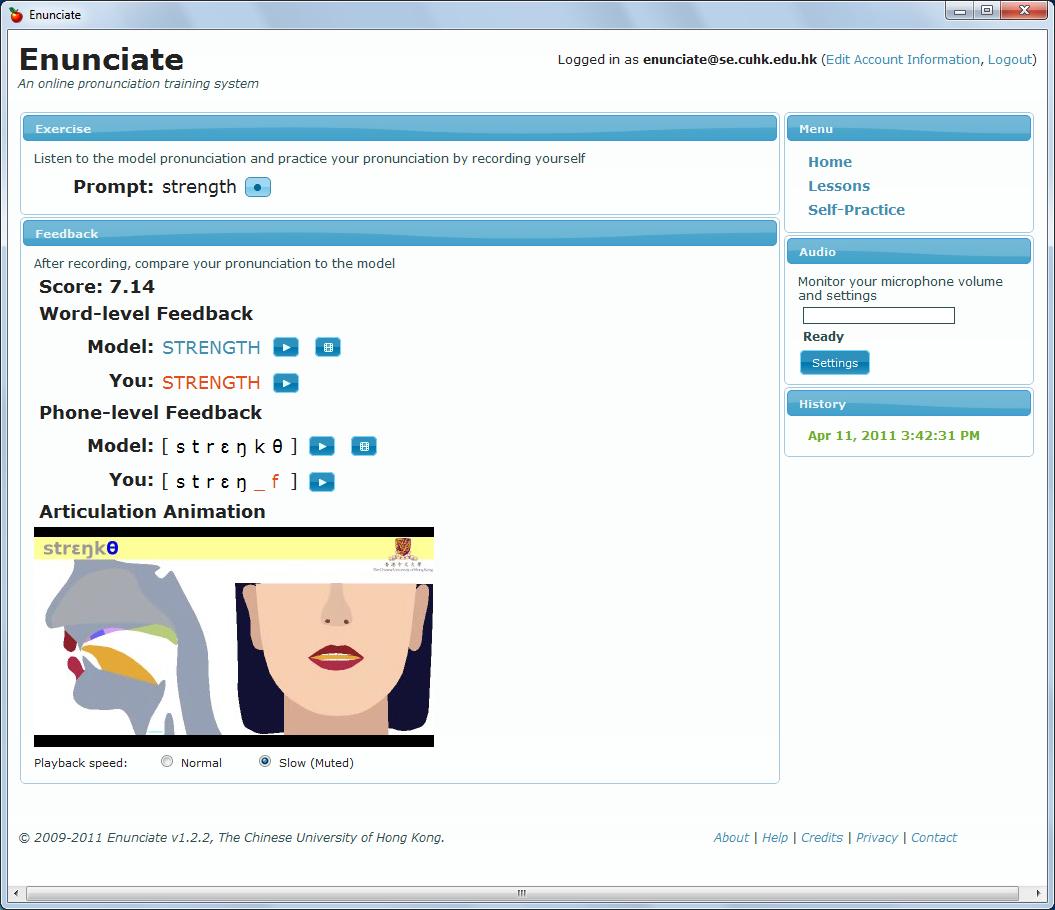Open the Credits footer link
Viewport: 1055px width, 910px height.
coord(822,837)
